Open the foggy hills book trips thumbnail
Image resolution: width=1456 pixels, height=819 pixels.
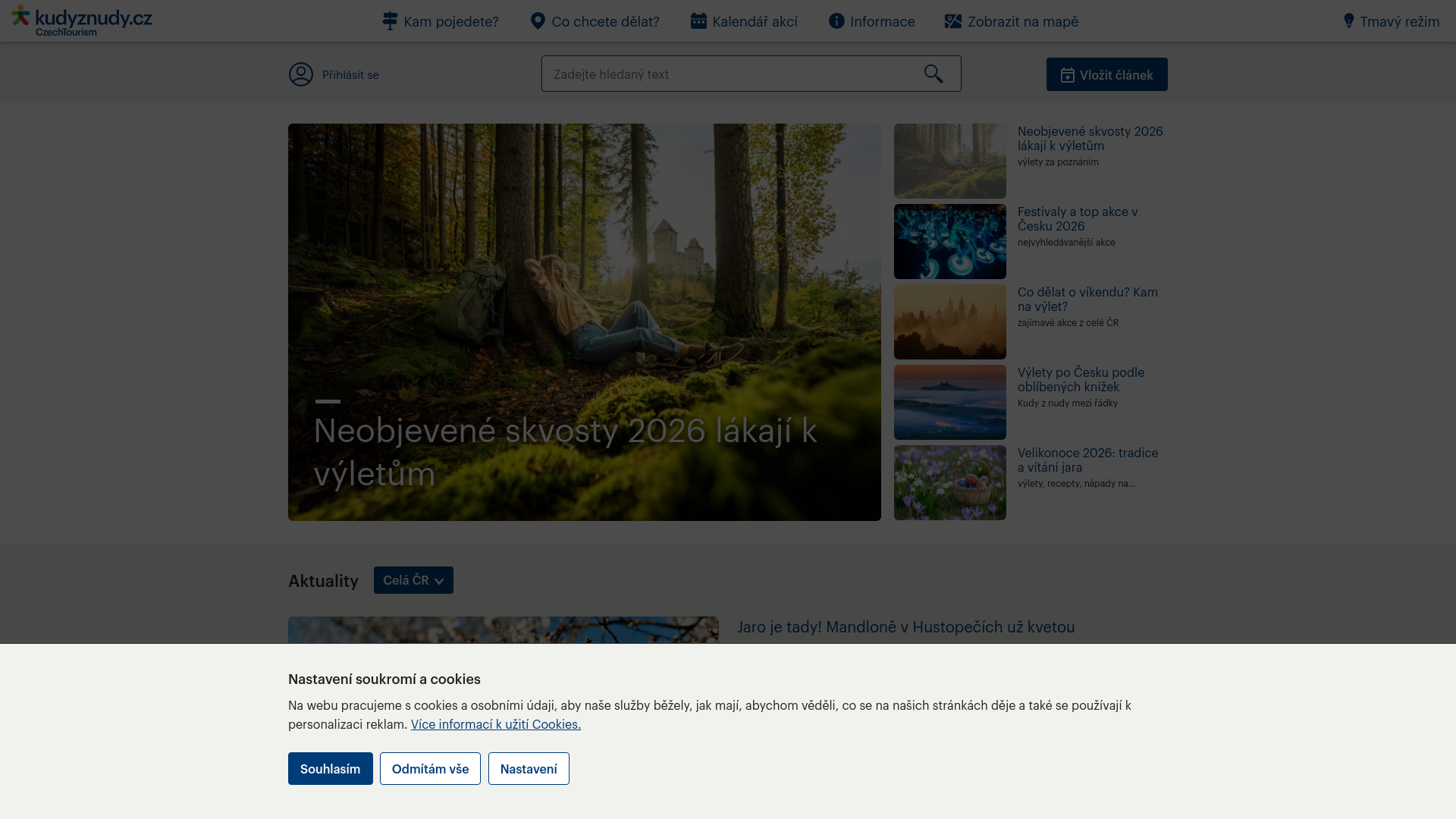[x=950, y=402]
